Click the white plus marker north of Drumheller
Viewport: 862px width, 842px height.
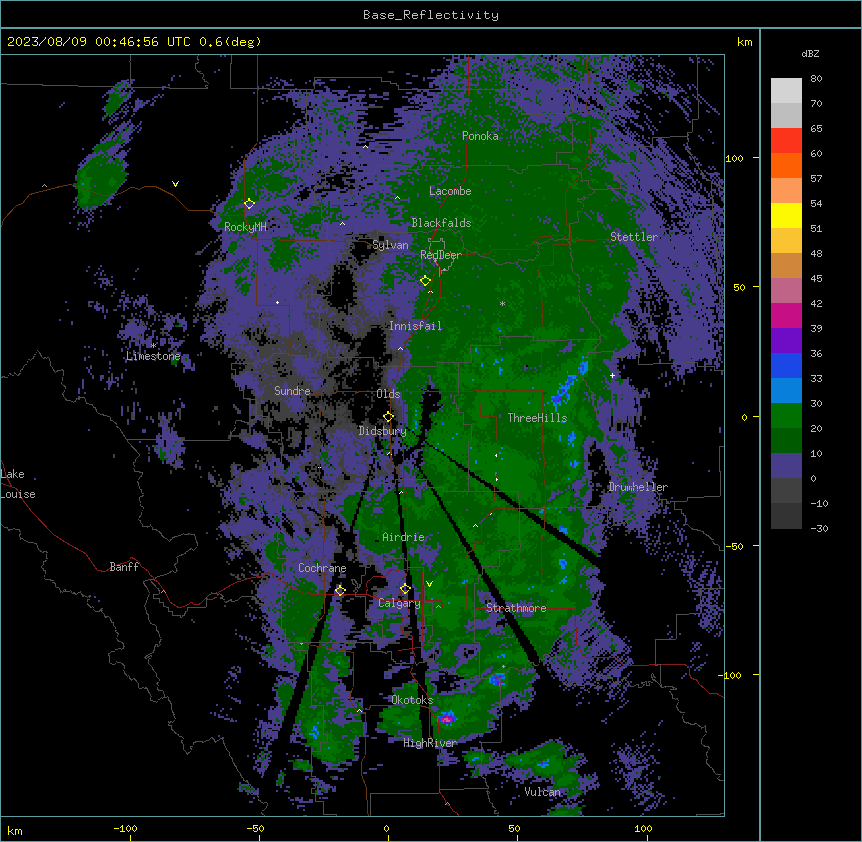(x=612, y=375)
